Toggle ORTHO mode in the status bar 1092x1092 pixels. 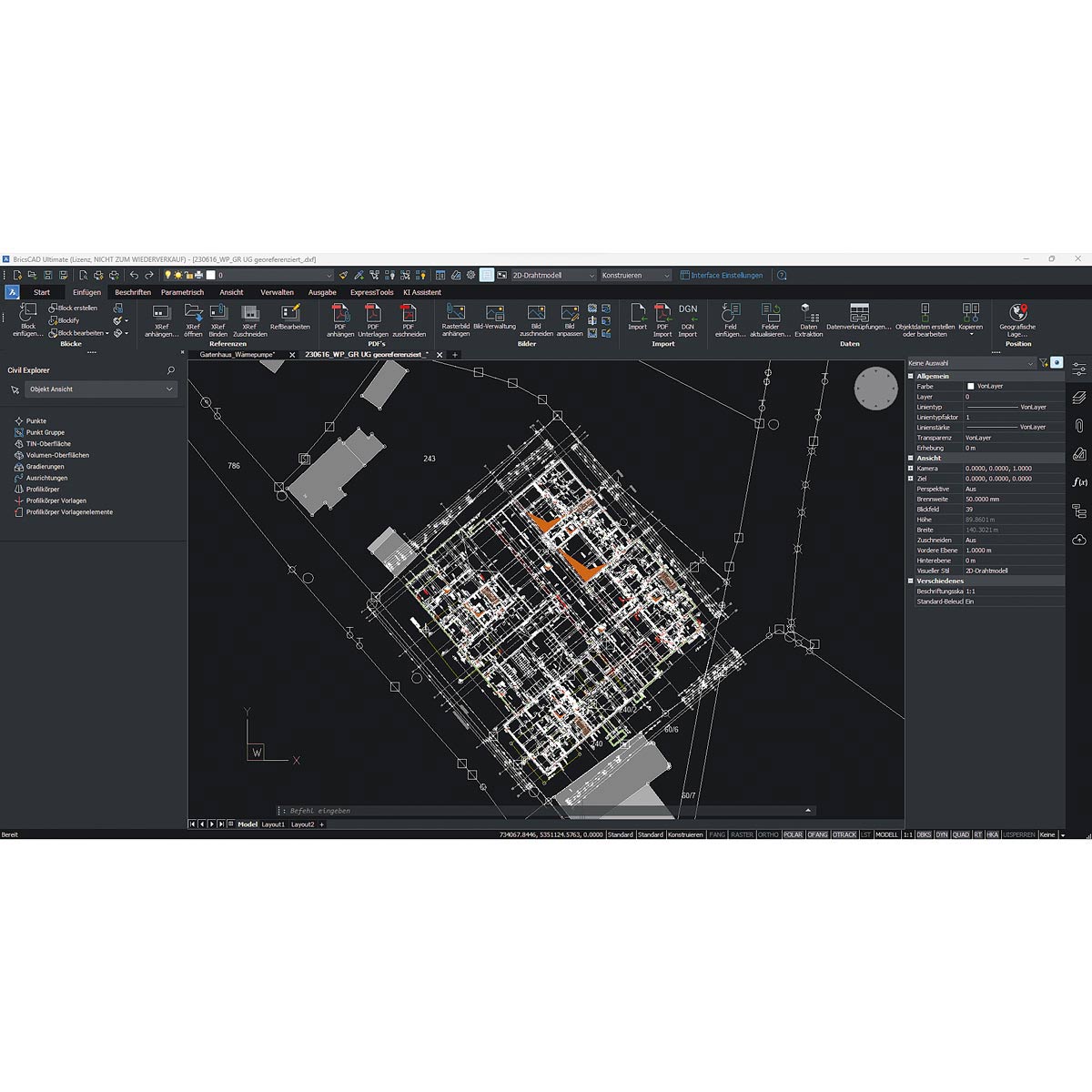point(768,834)
